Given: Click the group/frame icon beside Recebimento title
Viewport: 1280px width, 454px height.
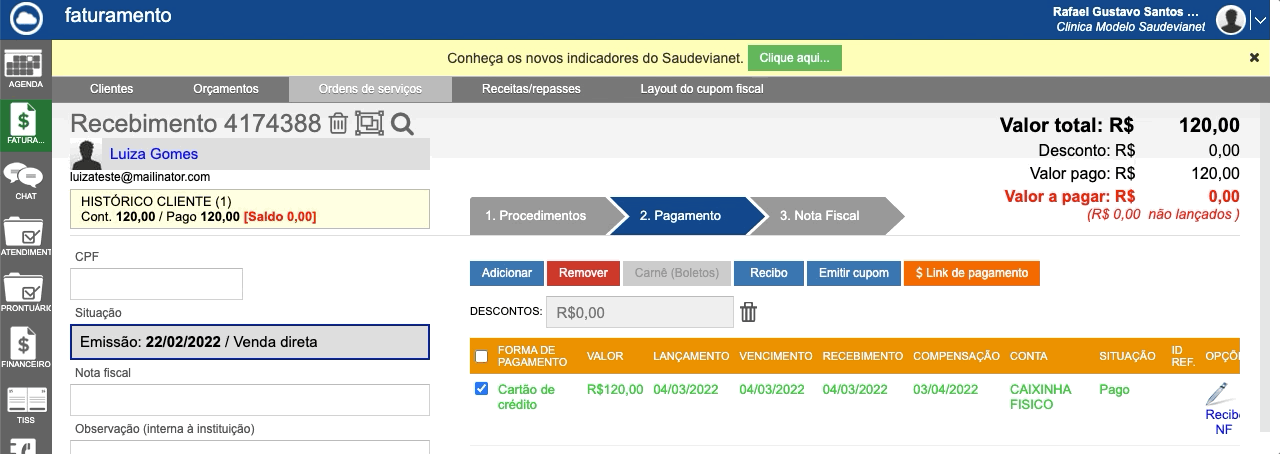Looking at the screenshot, I should click(370, 124).
